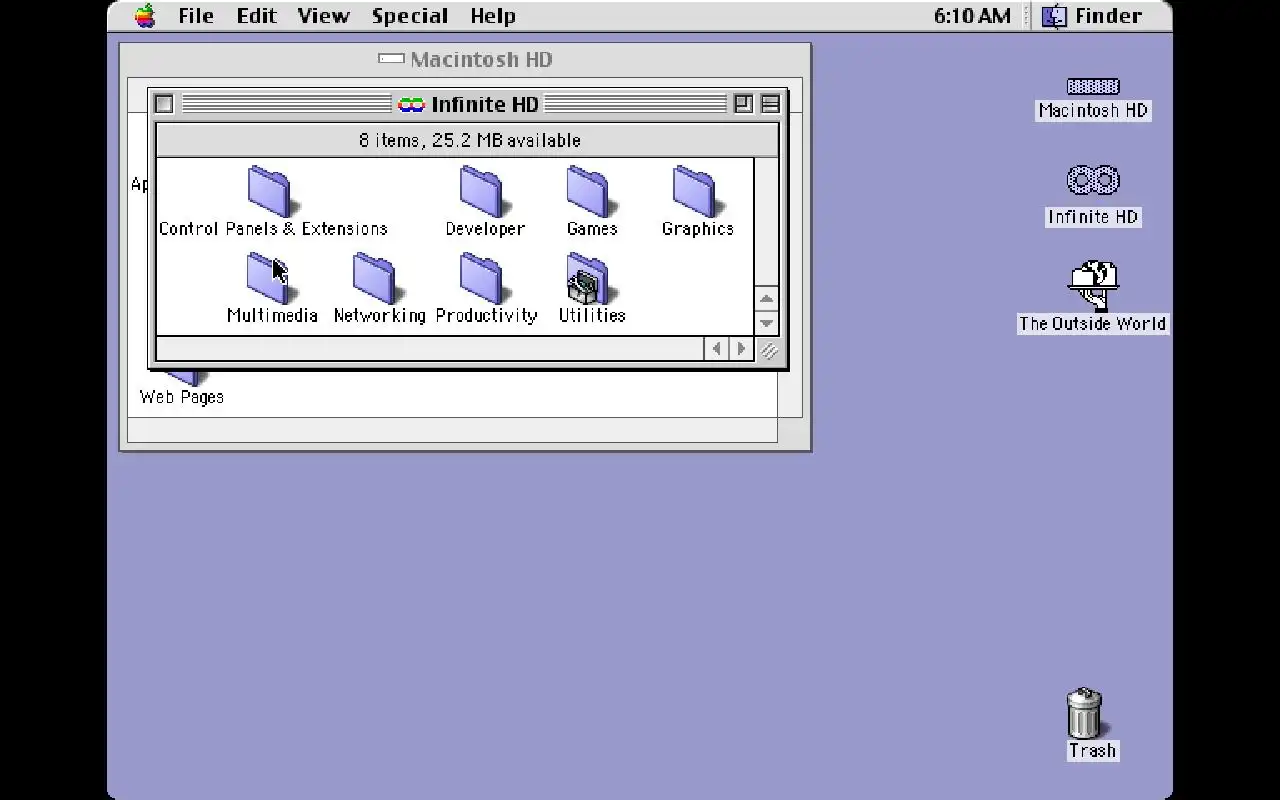Select The Outside World desktop icon
The height and width of the screenshot is (800, 1280).
pyautogui.click(x=1092, y=287)
